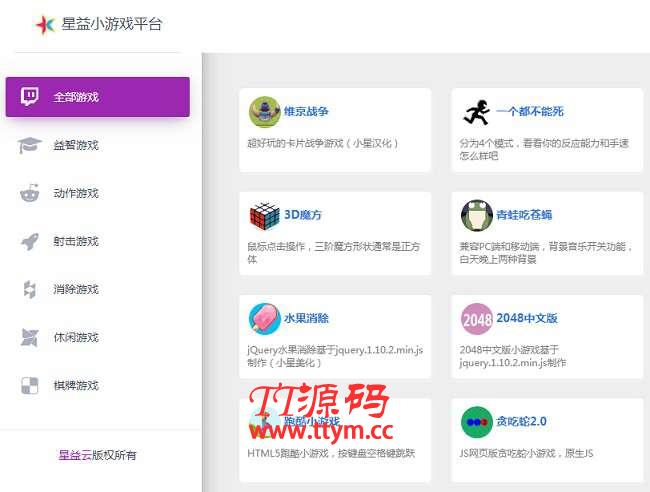Follow the 星益云 link in footer
Screen dimensions: 650x492
[x=75, y=455]
